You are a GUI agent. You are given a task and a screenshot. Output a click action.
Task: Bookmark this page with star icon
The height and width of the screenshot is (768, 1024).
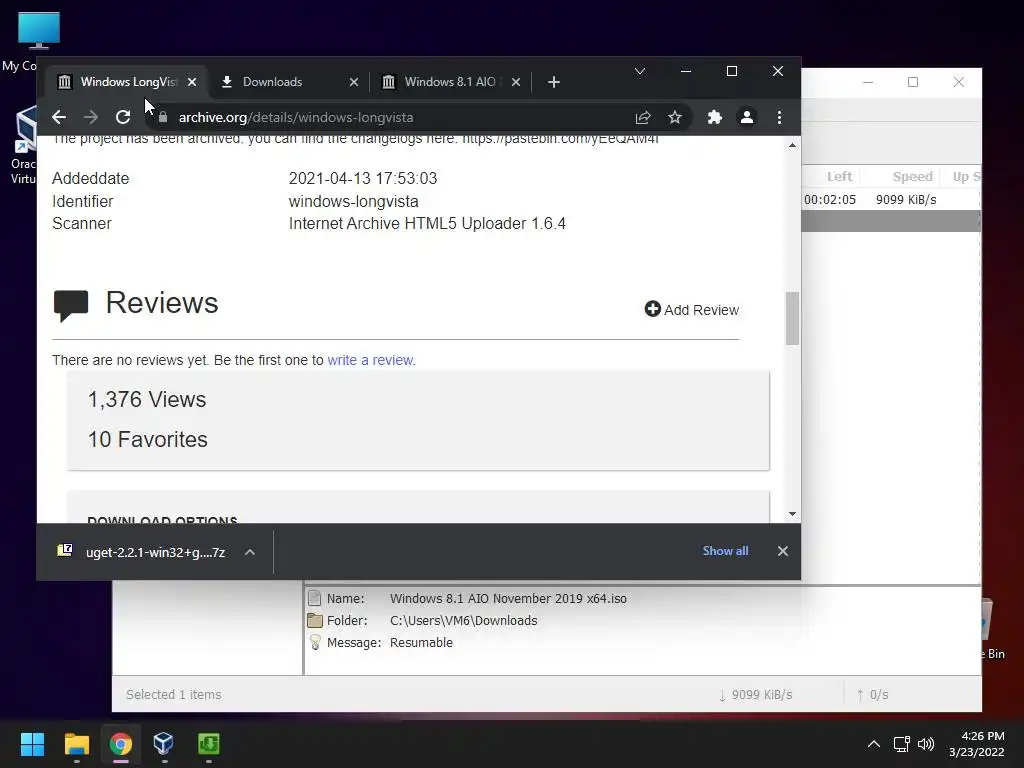pyautogui.click(x=675, y=118)
